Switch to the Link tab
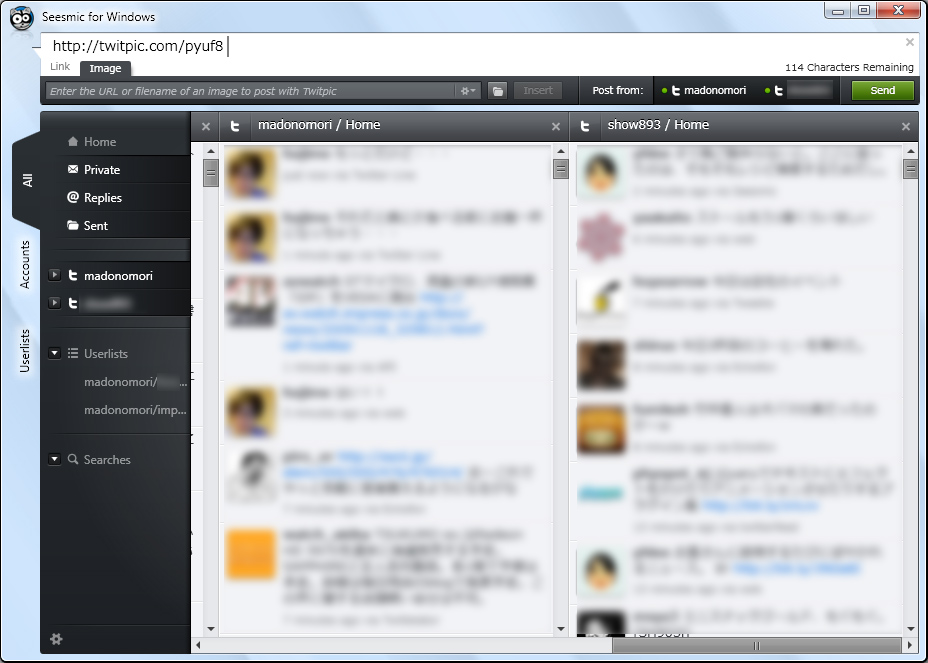 58,67
